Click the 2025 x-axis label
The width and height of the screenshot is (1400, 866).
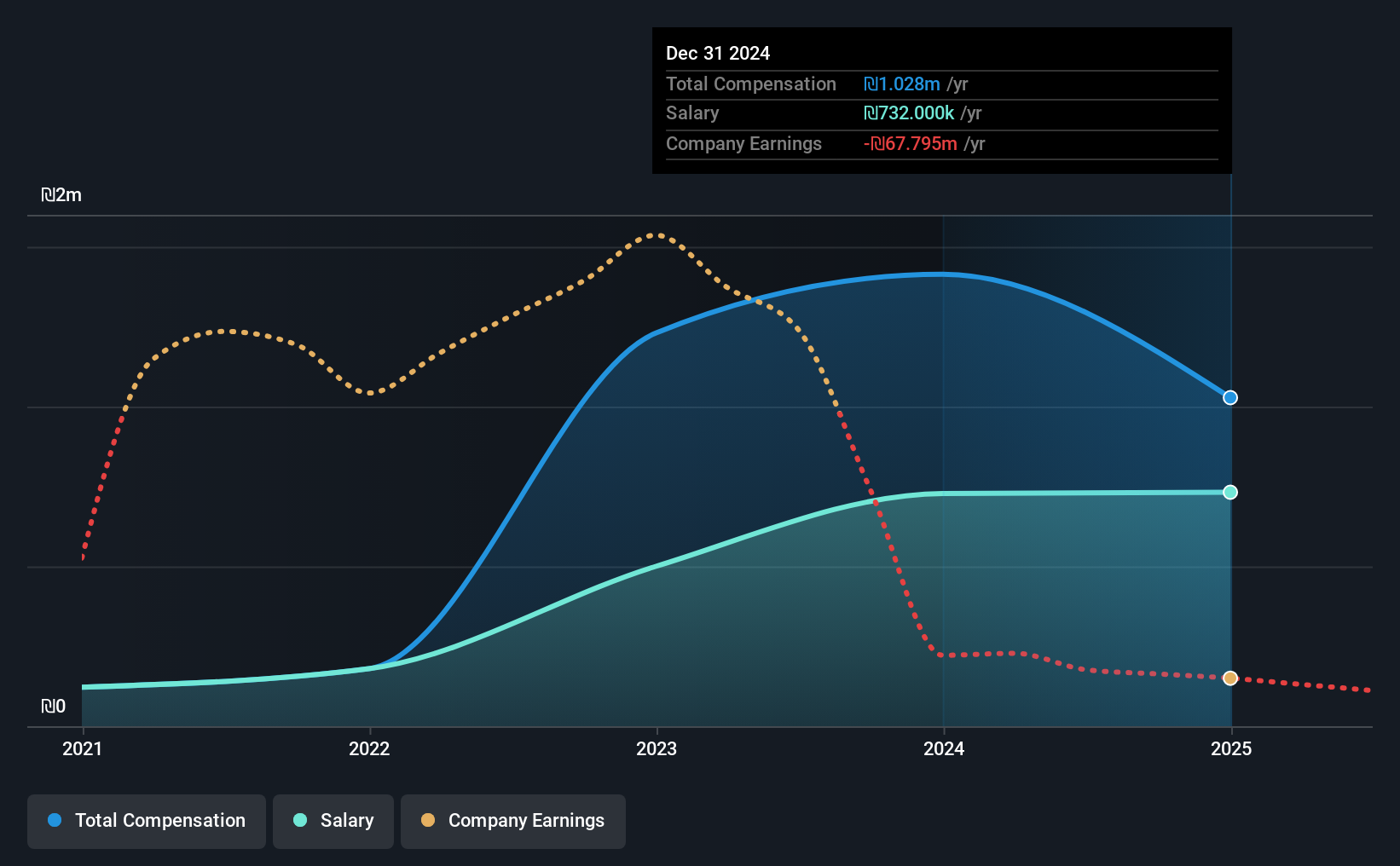[1231, 748]
